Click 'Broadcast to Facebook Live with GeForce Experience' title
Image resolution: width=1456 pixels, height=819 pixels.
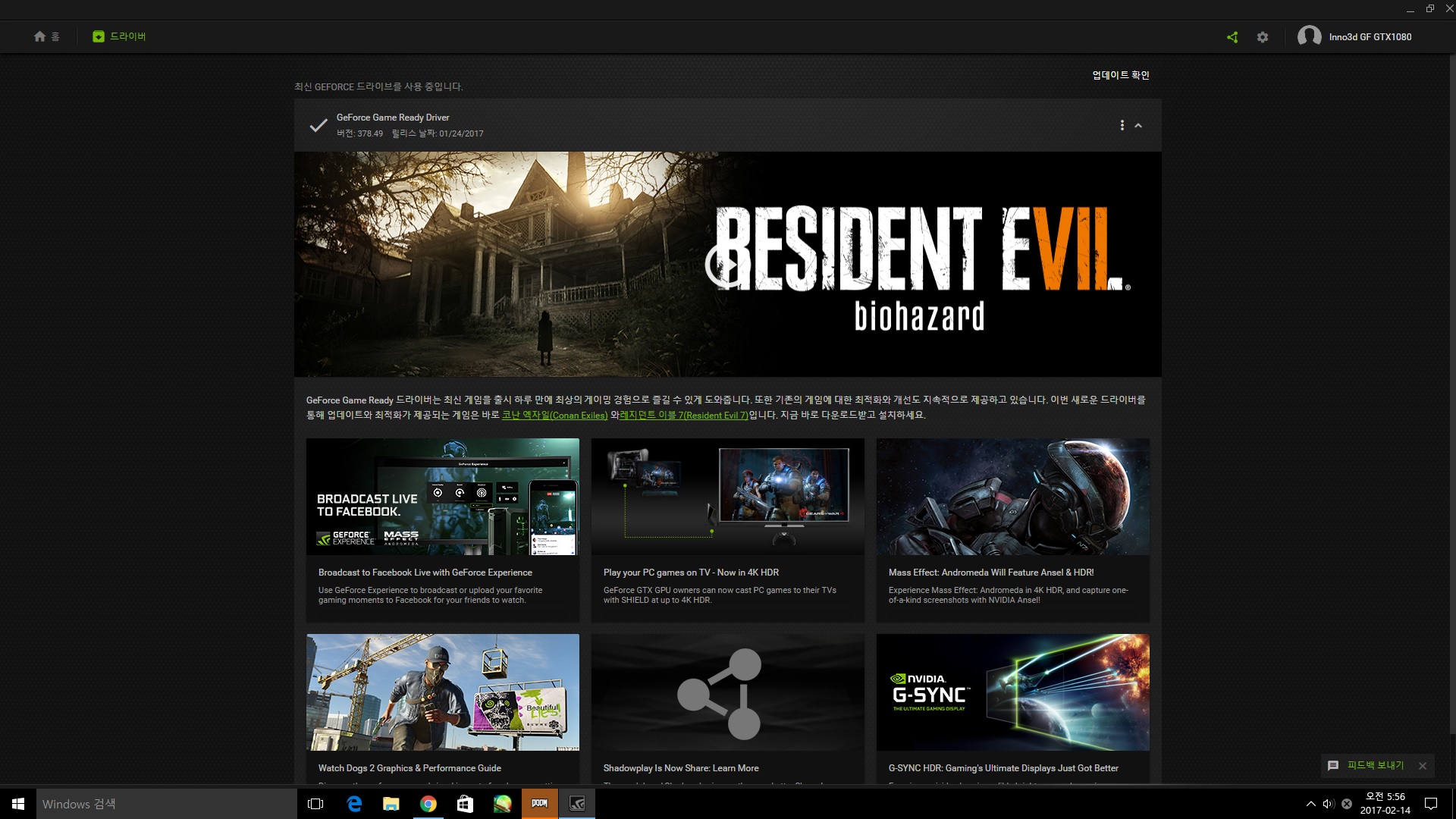425,573
